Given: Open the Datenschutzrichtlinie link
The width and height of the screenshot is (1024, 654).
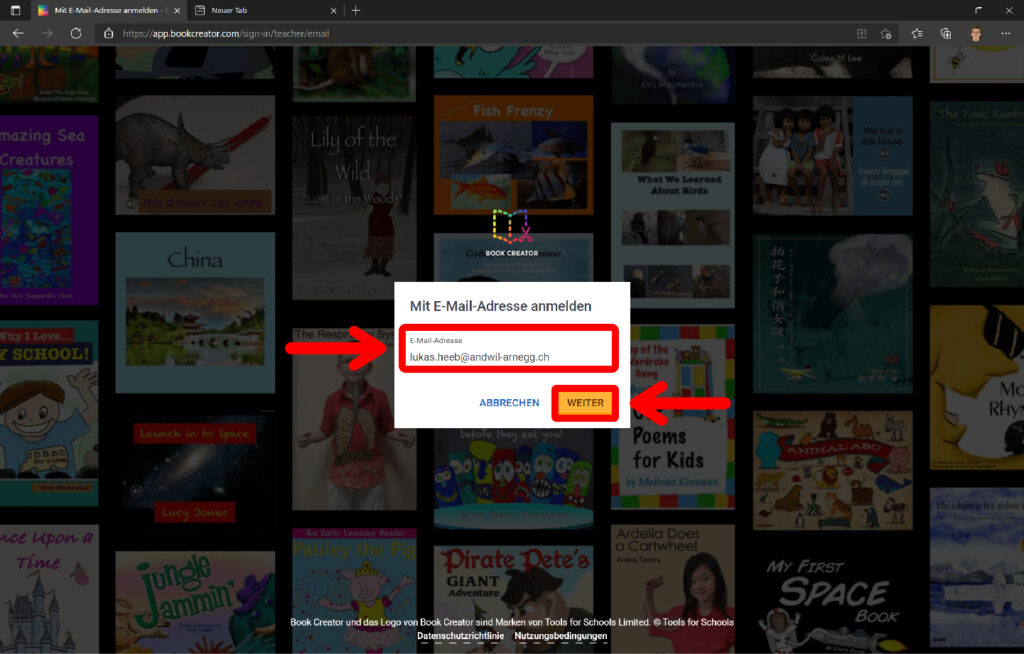Looking at the screenshot, I should pyautogui.click(x=460, y=636).
